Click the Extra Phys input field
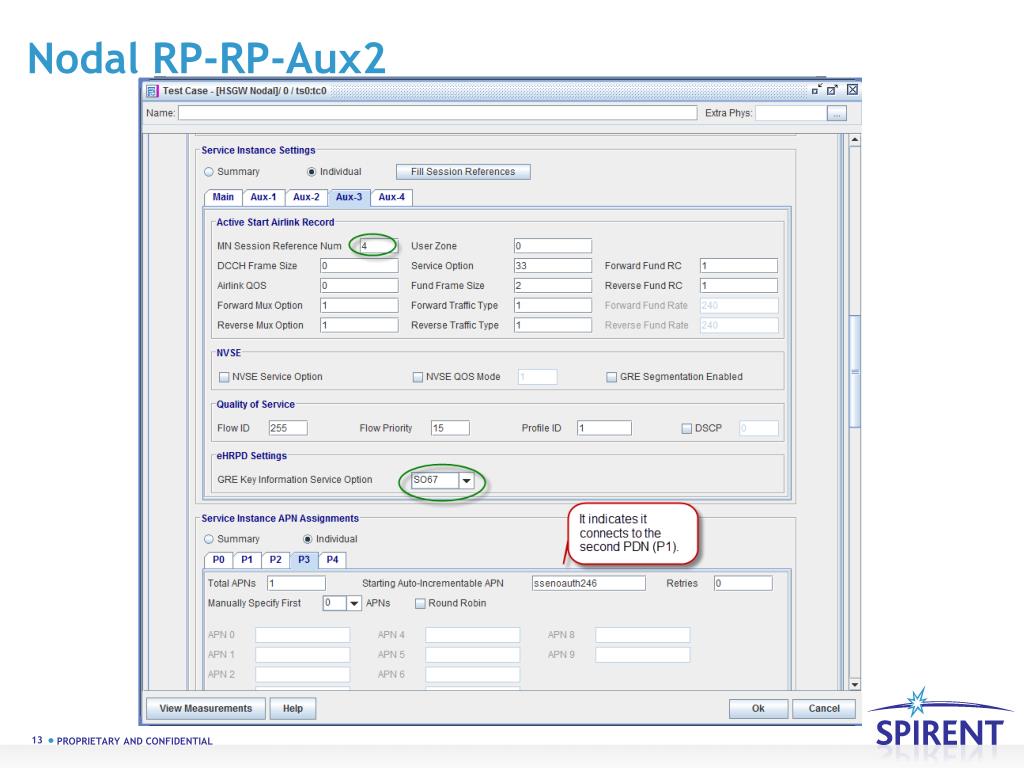This screenshot has width=1024, height=768. (x=792, y=113)
